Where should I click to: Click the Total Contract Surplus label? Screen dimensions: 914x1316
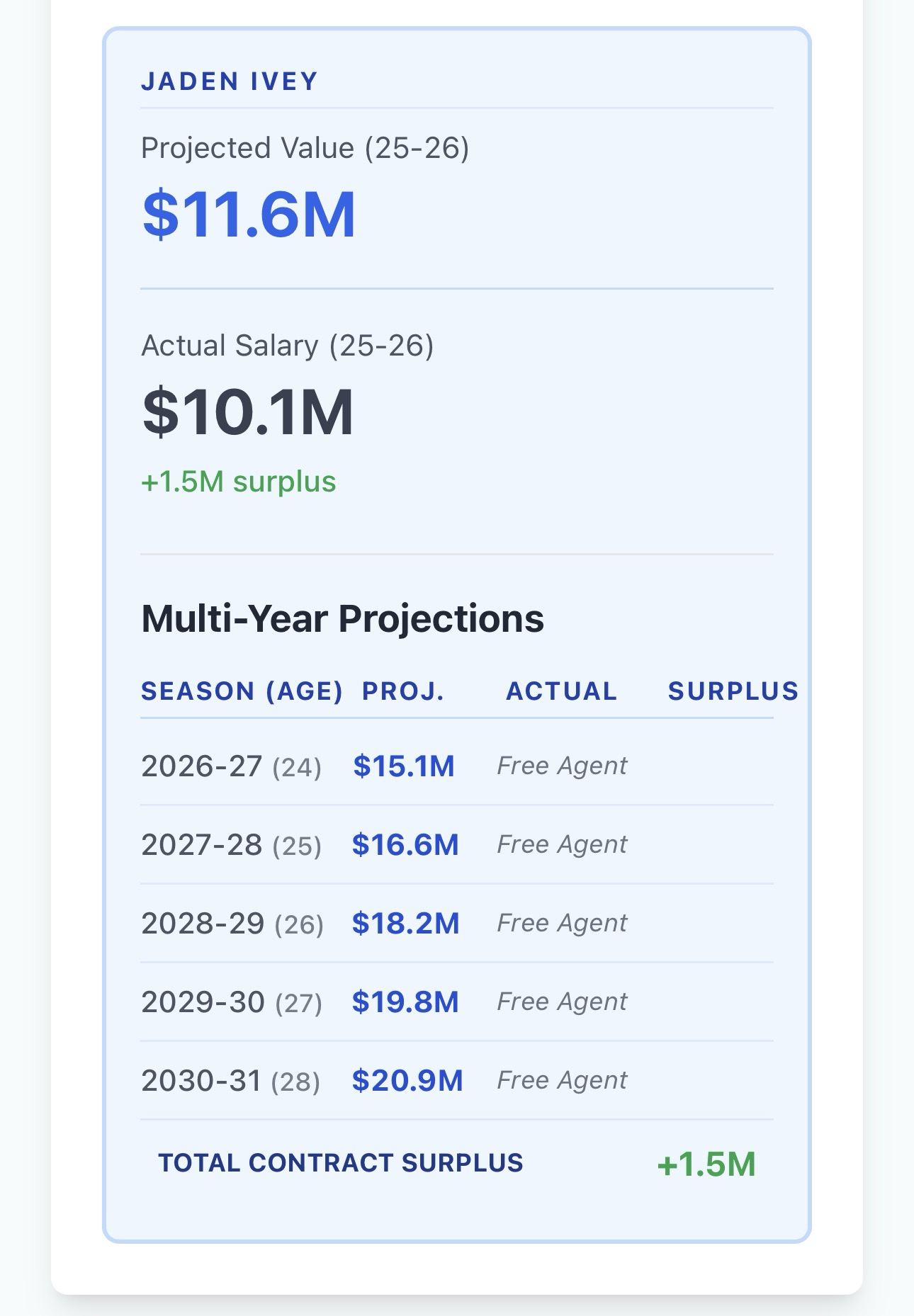[x=340, y=1163]
